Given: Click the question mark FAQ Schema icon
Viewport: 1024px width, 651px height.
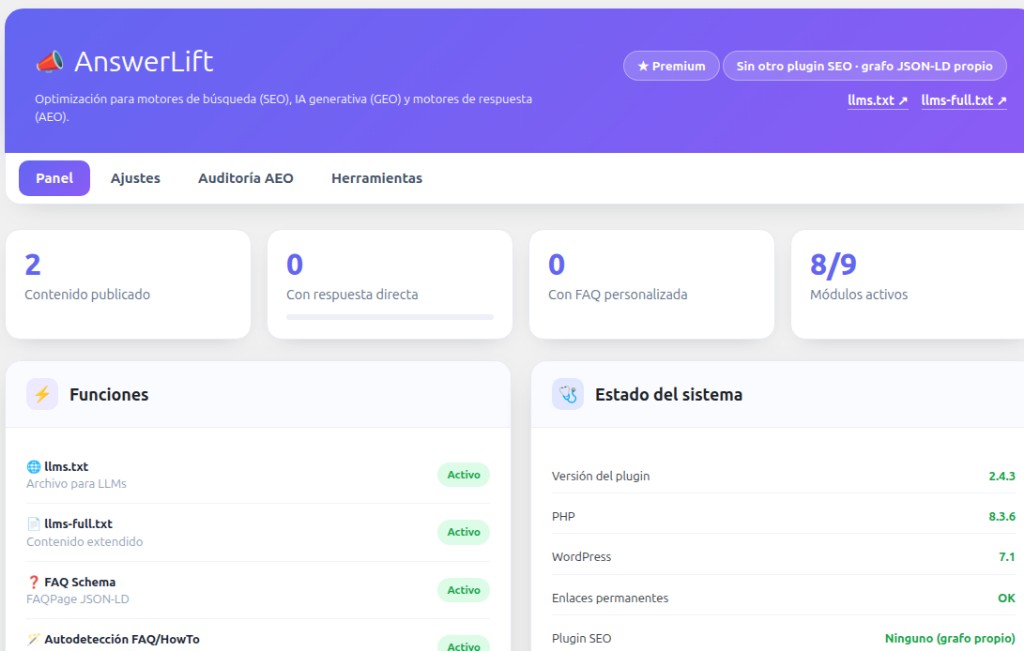Looking at the screenshot, I should tap(33, 582).
